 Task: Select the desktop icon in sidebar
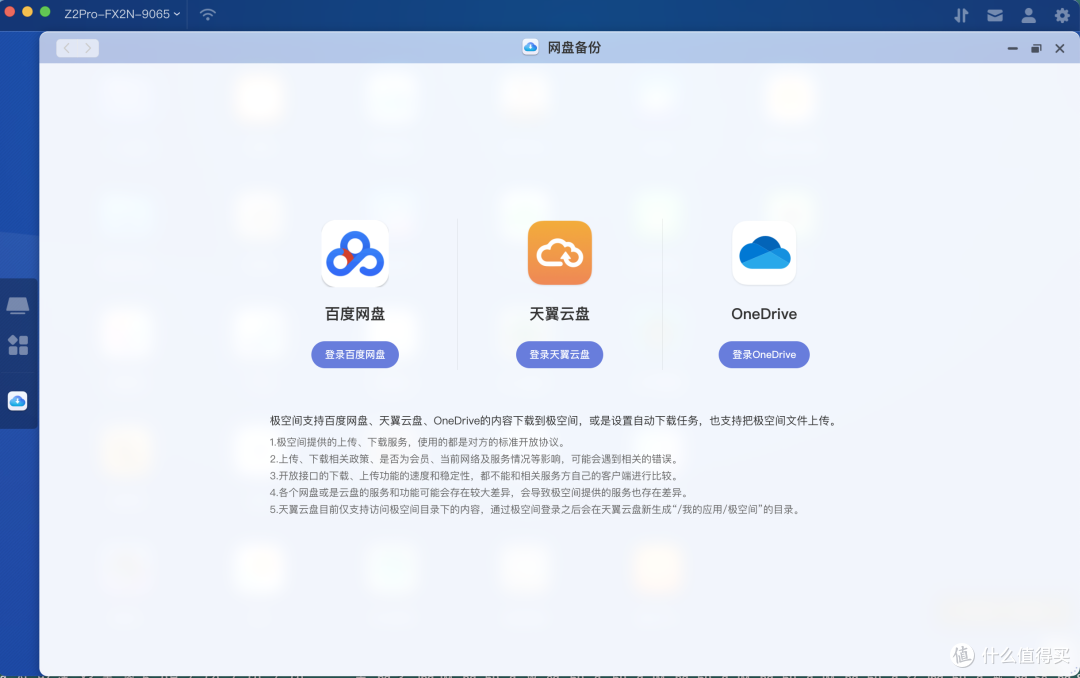tap(18, 305)
